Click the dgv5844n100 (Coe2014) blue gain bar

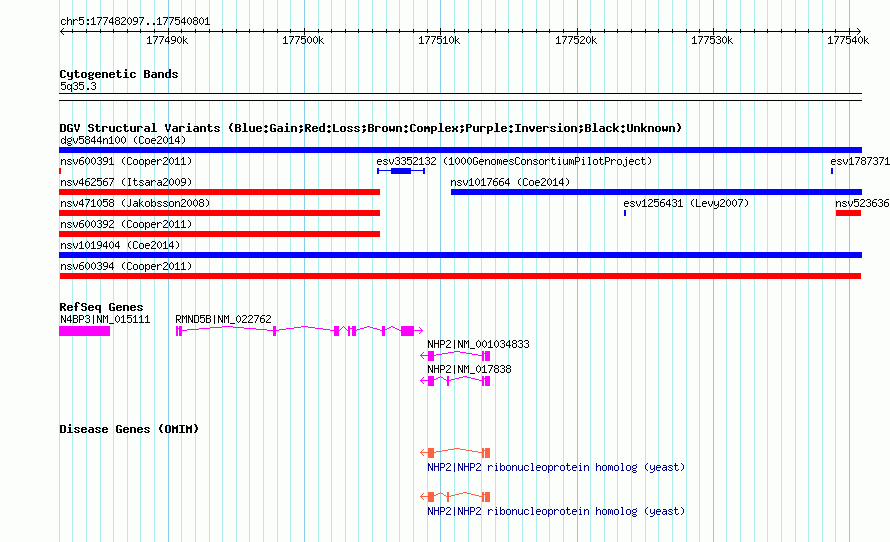460,150
